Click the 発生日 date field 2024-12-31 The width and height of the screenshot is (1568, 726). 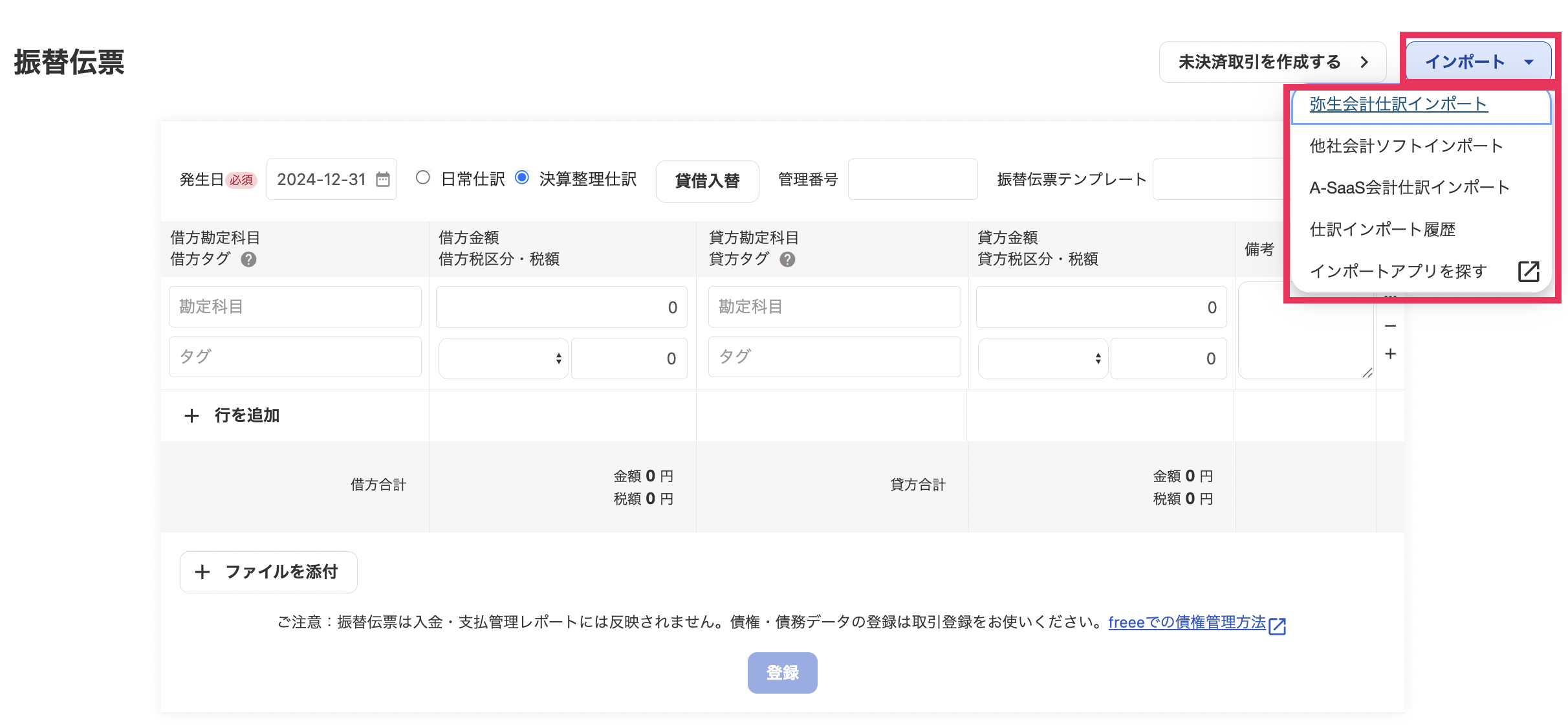tap(332, 179)
